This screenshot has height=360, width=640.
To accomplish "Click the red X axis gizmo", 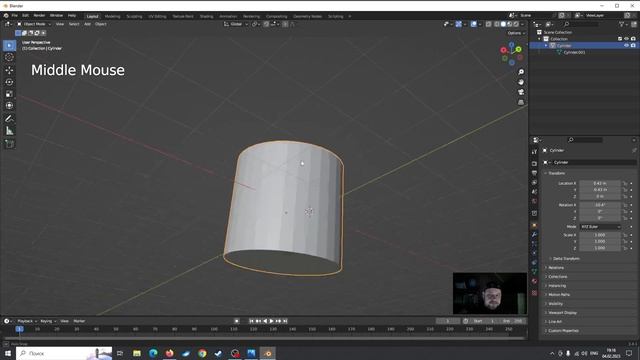I will (504, 50).
